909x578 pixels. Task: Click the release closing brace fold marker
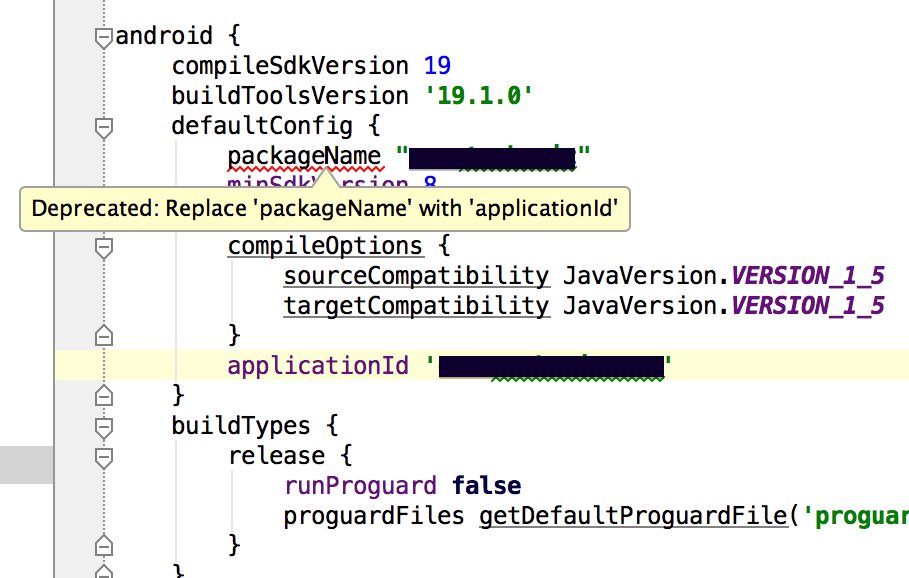[103, 546]
